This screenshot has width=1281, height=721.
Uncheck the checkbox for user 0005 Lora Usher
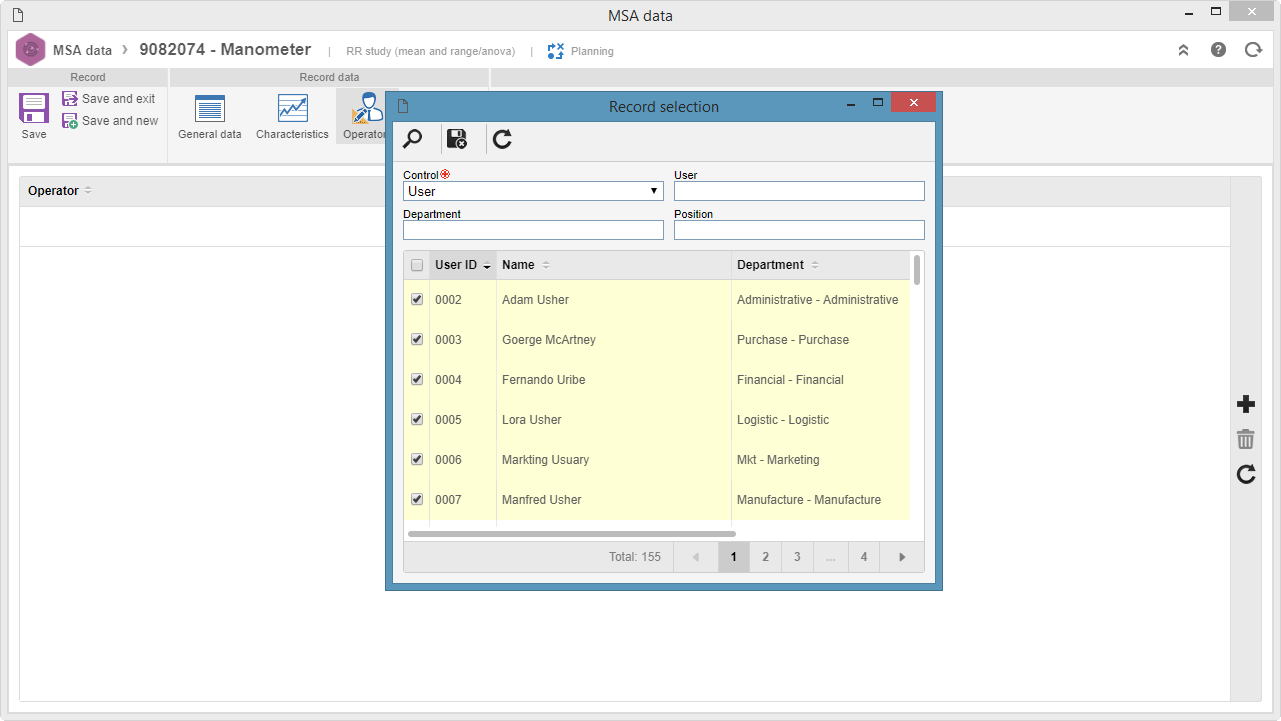coord(417,419)
